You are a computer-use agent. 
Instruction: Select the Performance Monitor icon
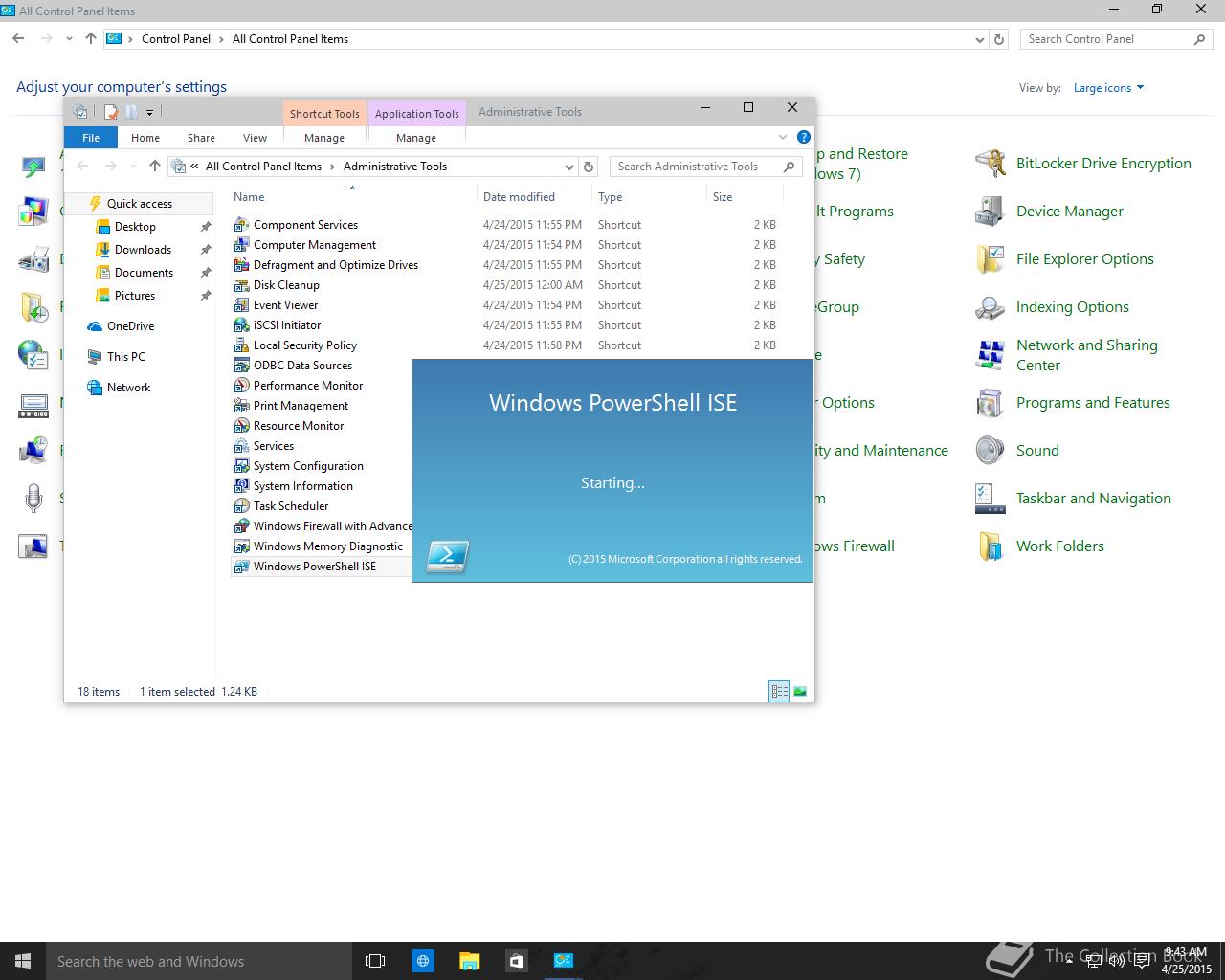coord(242,386)
